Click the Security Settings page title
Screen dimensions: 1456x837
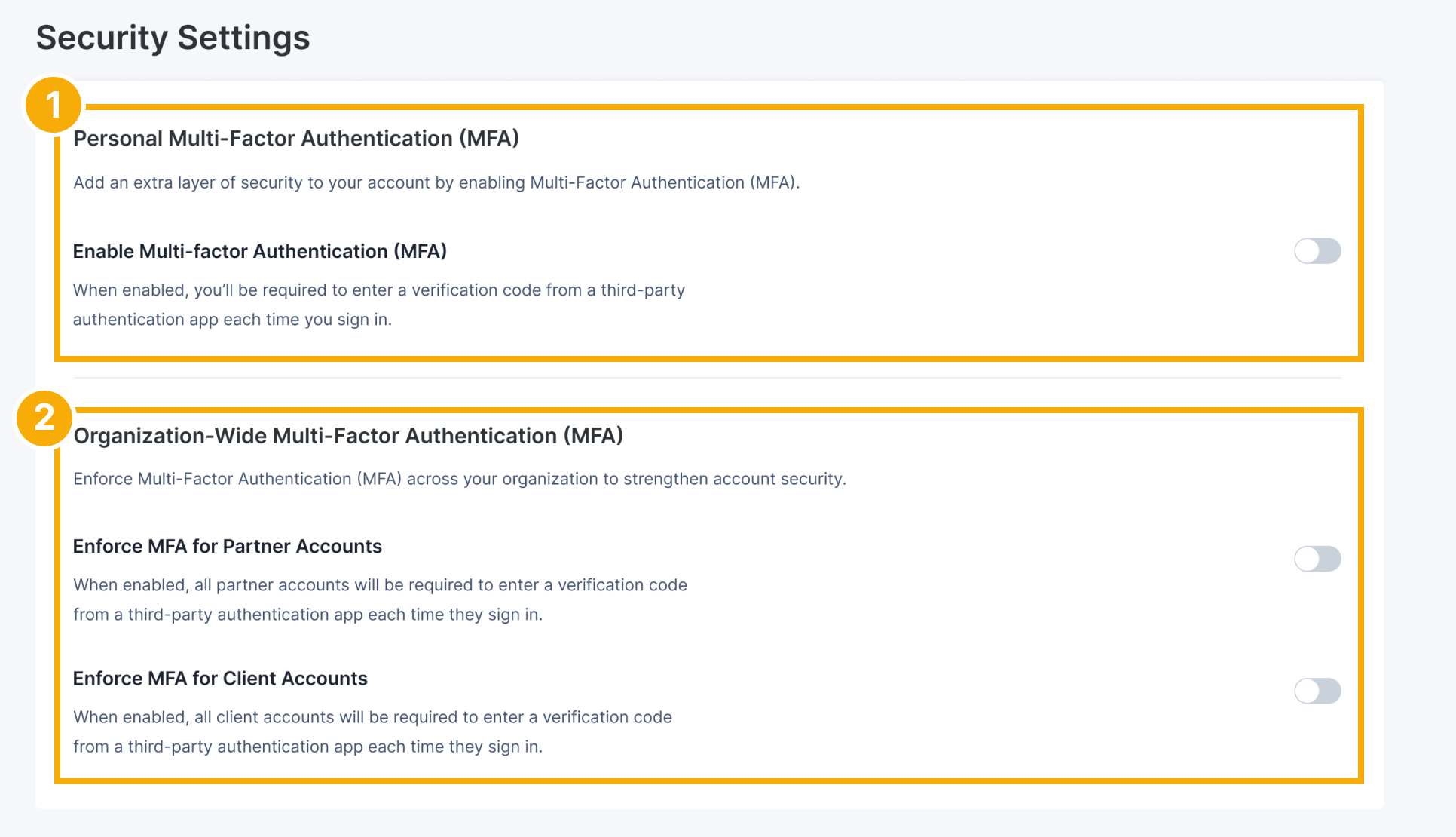point(173,38)
